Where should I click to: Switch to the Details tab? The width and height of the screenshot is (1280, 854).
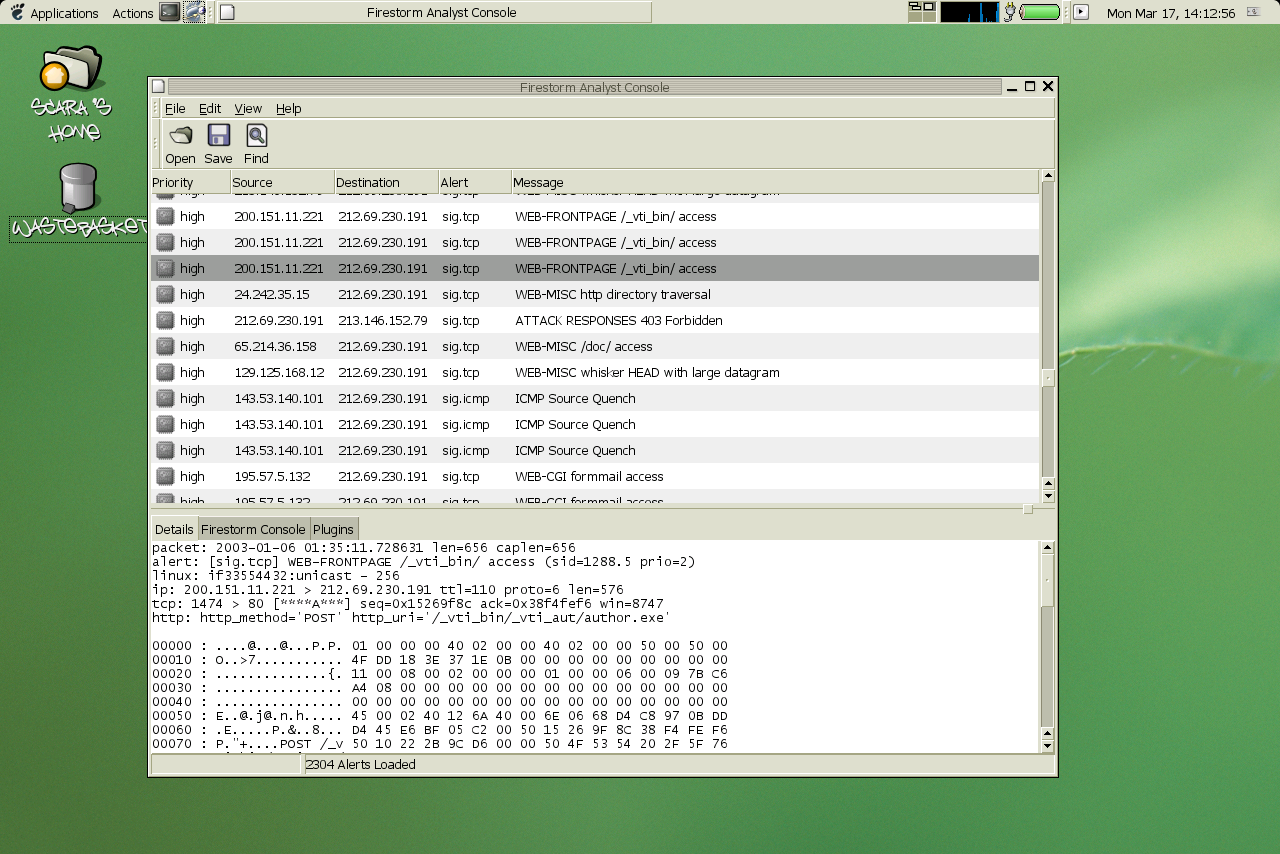point(174,529)
